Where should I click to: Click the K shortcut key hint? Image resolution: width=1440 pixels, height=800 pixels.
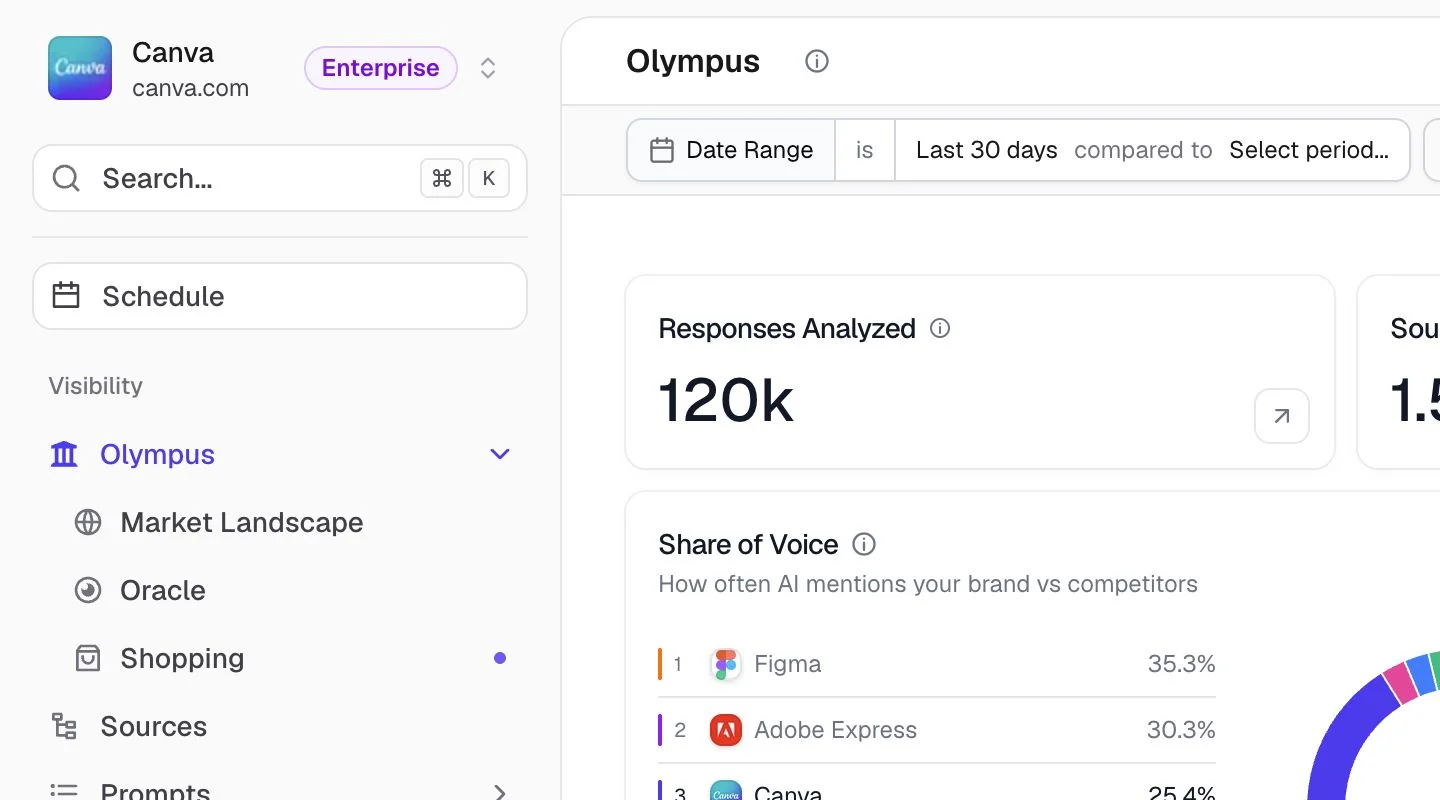pyautogui.click(x=489, y=178)
